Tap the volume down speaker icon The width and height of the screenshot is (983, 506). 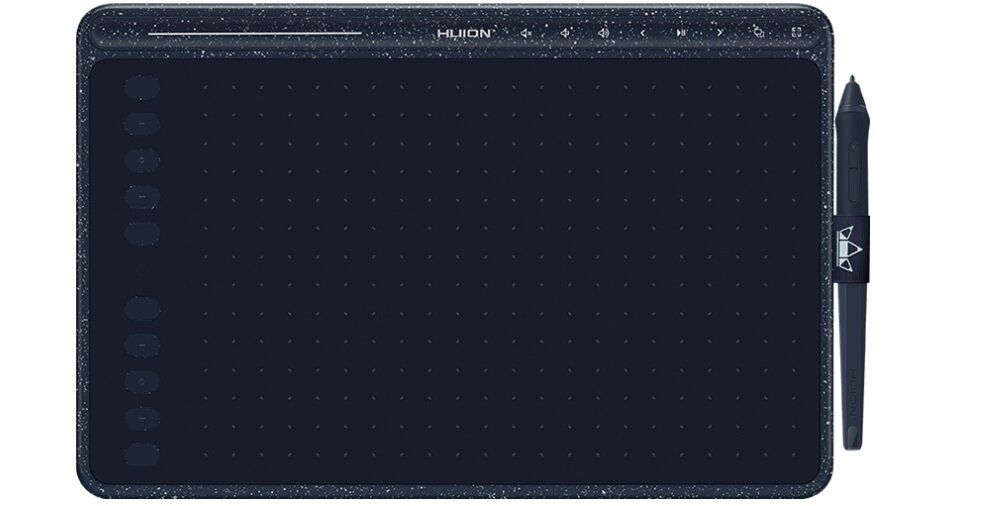(x=565, y=33)
